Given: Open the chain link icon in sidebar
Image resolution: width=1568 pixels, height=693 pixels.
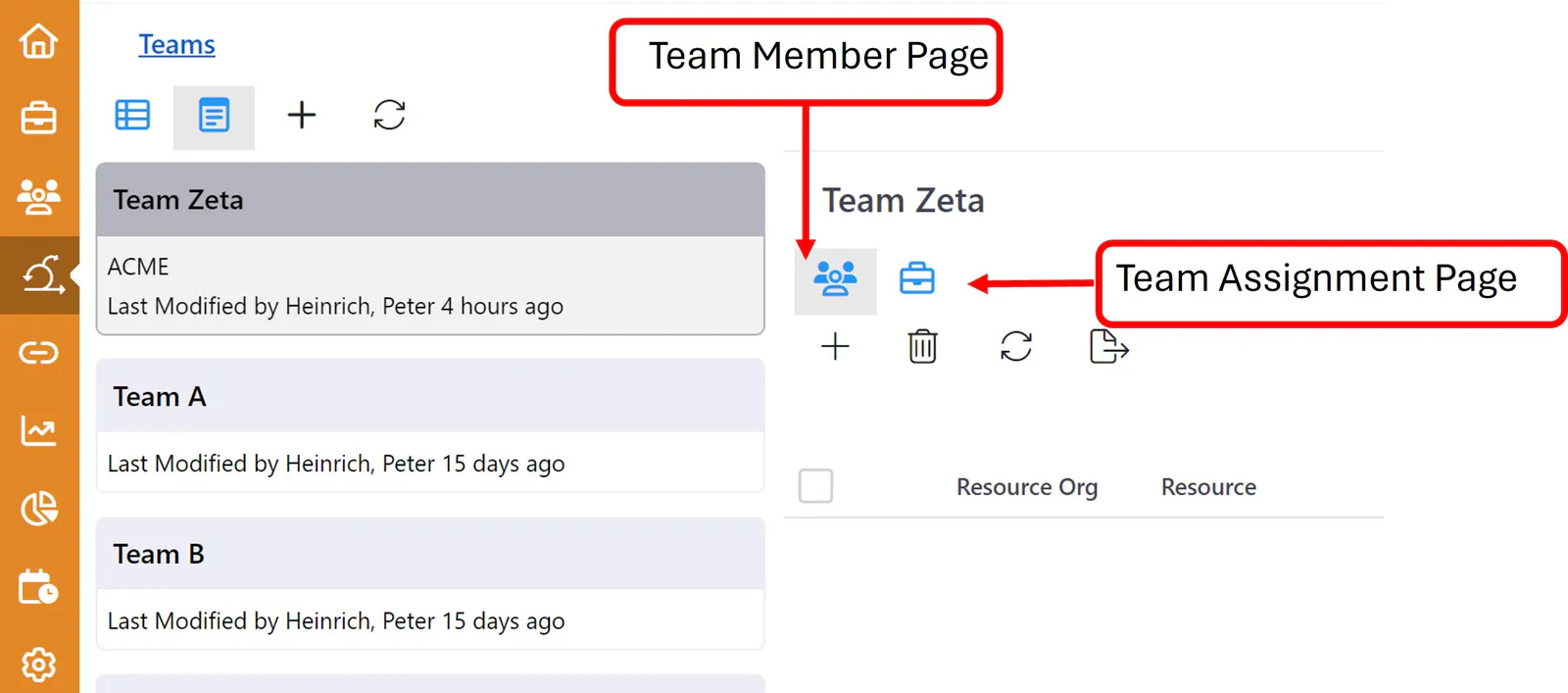Looking at the screenshot, I should [39, 352].
